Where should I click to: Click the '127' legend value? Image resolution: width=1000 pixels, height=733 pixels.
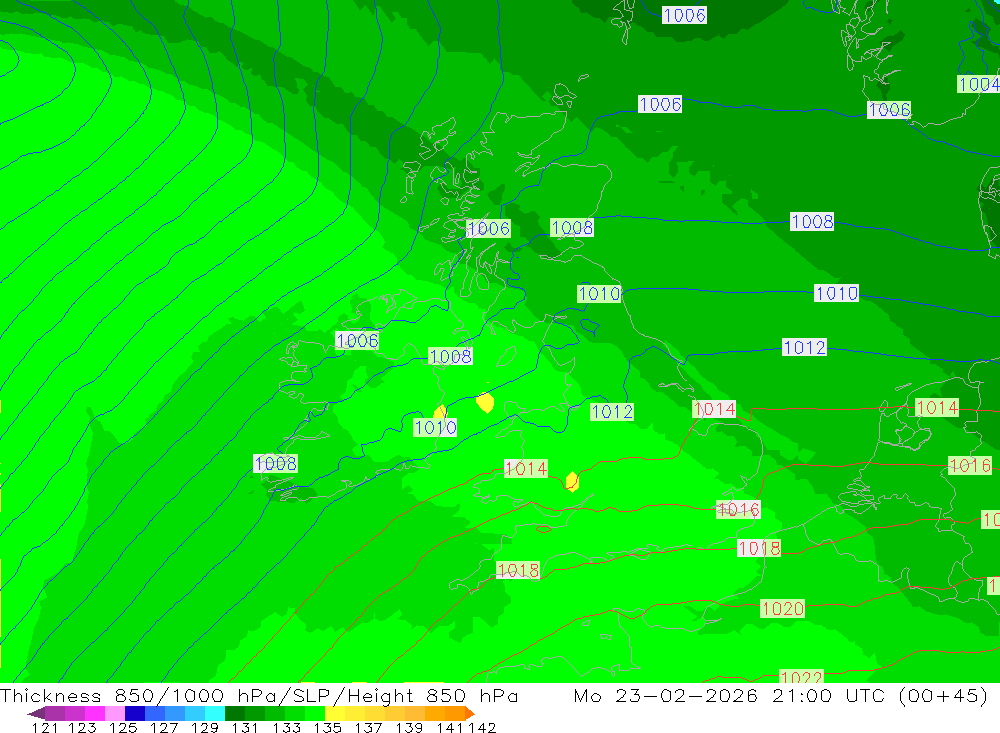click(163, 727)
